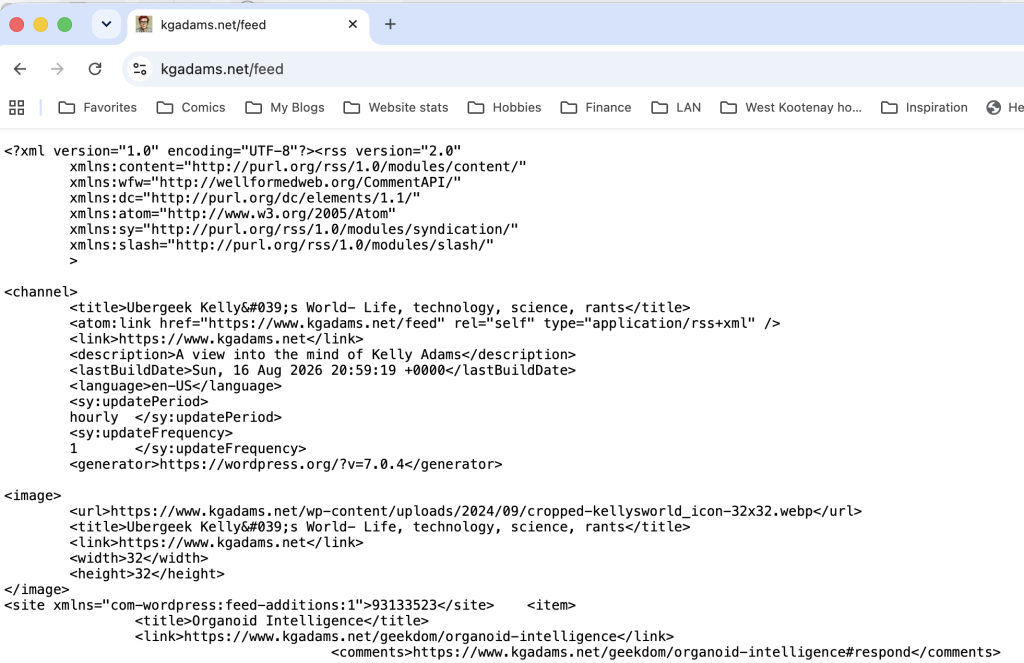Click the tab favicon portrait
1024x663 pixels.
pyautogui.click(x=144, y=24)
